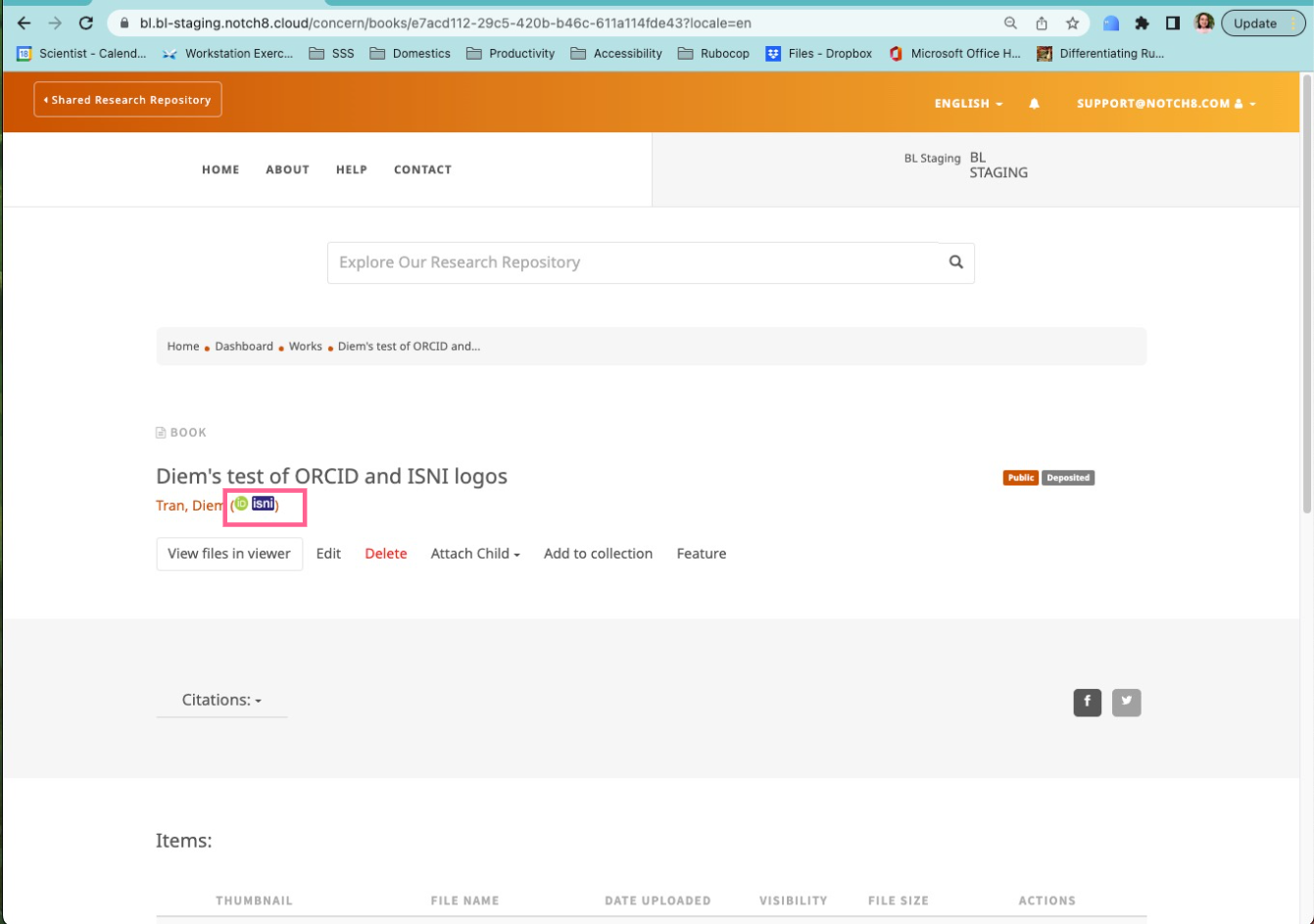The image size is (1314, 924).
Task: Click the browser profile avatar icon
Action: click(1203, 22)
